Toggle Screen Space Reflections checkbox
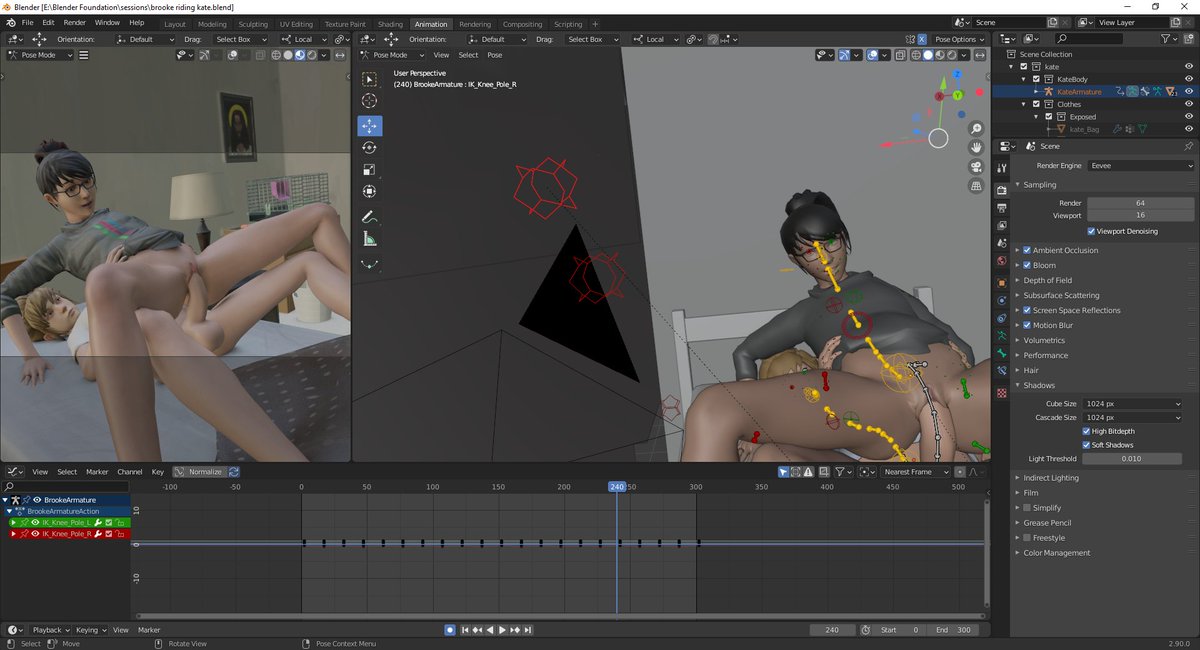The width and height of the screenshot is (1200, 650). [x=1026, y=310]
